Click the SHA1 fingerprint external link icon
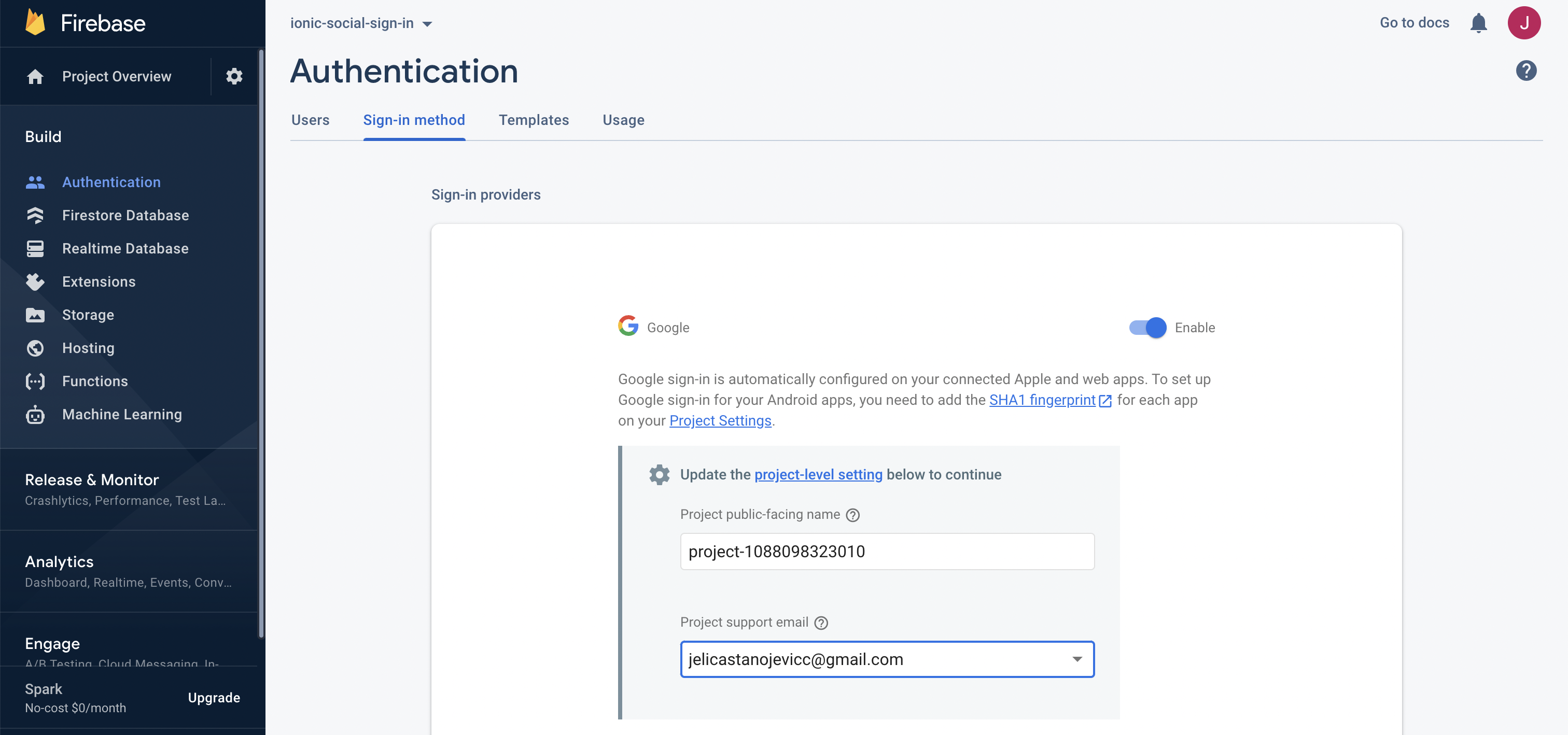This screenshot has height=735, width=1568. 1105,400
